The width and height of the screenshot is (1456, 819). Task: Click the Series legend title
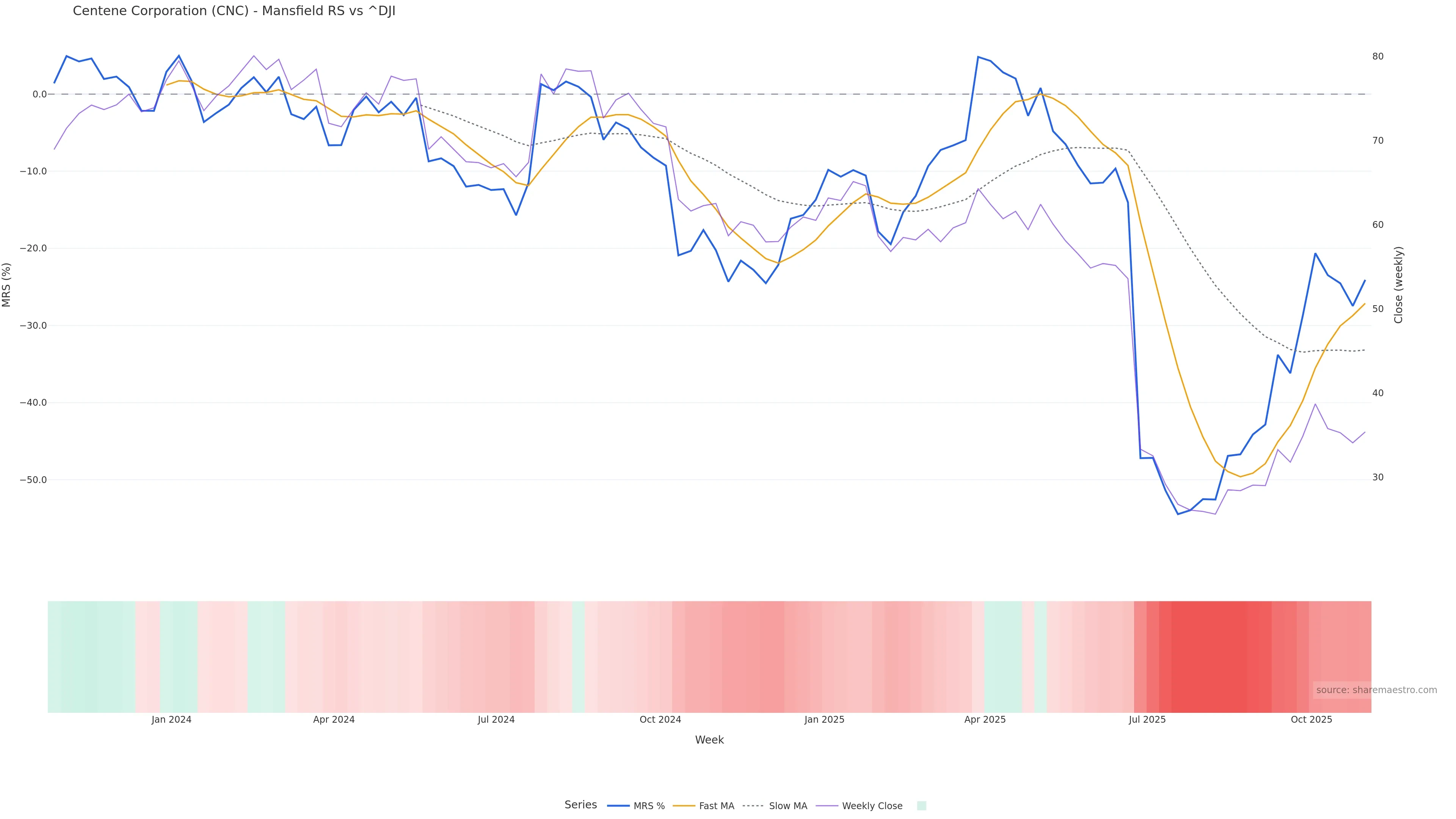point(581,805)
